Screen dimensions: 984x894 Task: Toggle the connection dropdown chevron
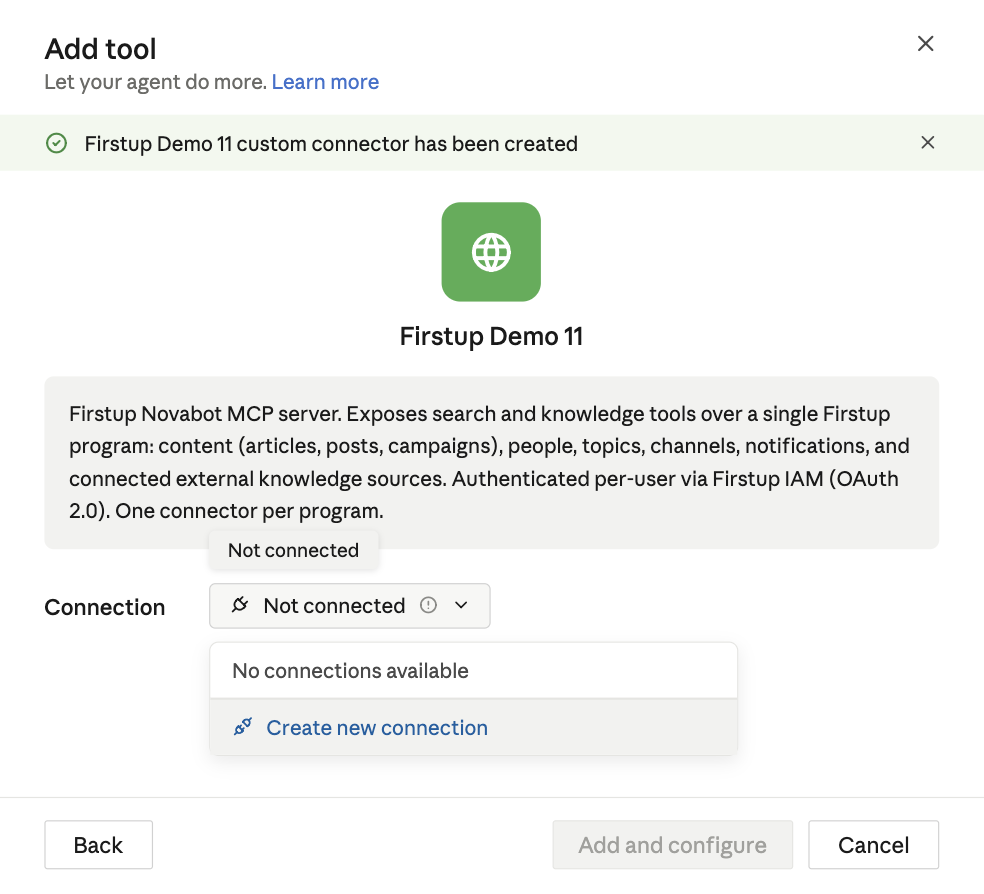coord(461,605)
